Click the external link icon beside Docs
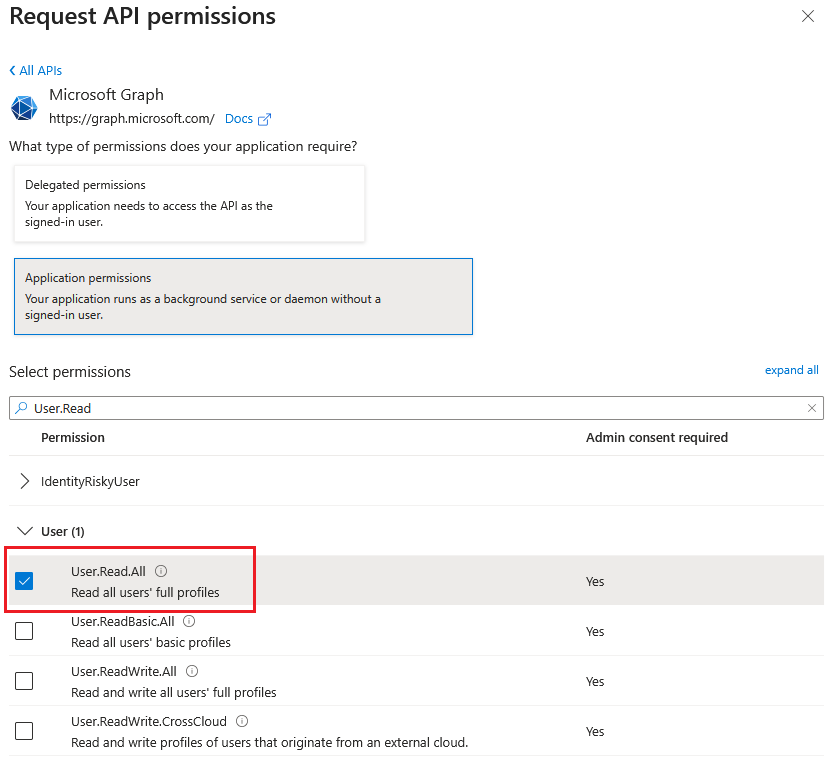Image resolution: width=834 pixels, height=764 pixels. (x=264, y=119)
